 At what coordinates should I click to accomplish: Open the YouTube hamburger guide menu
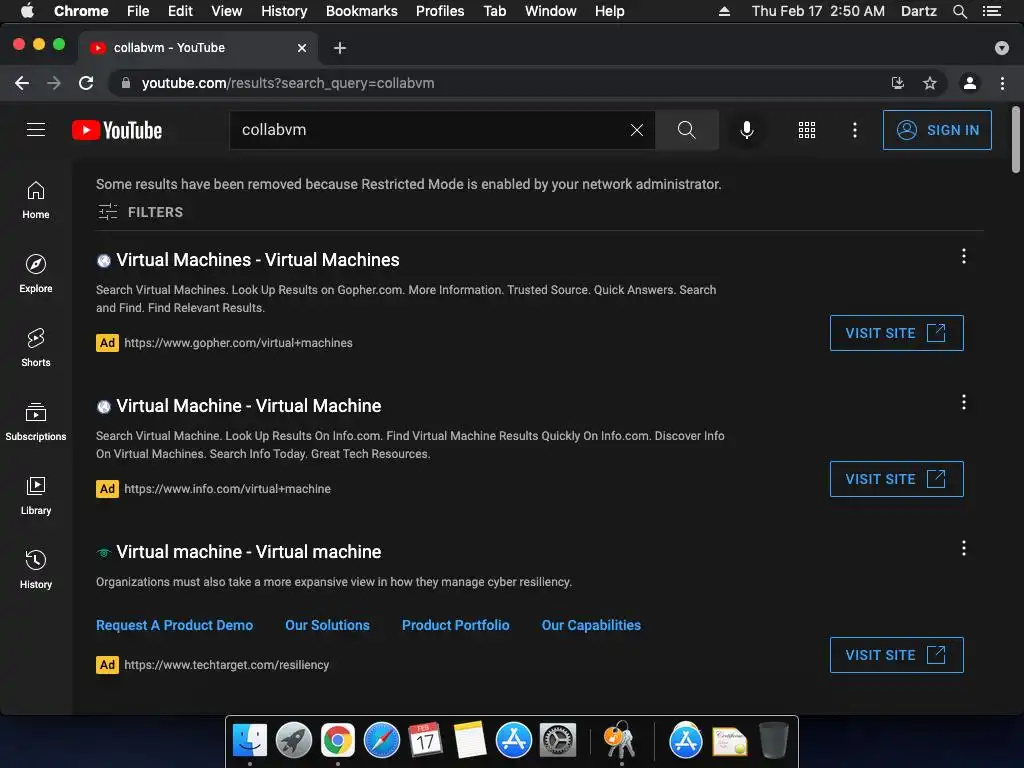tap(36, 130)
